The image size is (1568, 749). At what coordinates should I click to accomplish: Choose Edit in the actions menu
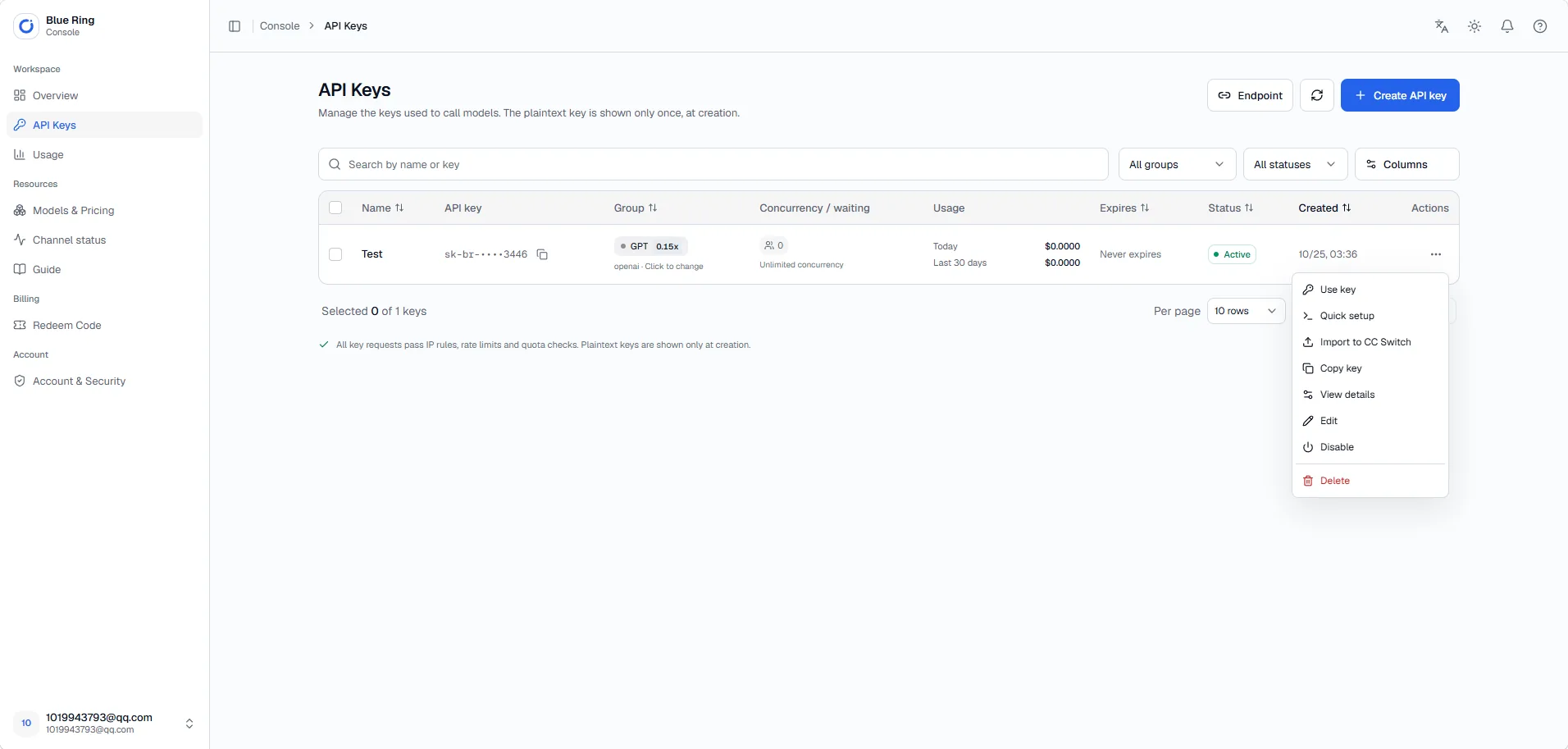(x=1370, y=421)
